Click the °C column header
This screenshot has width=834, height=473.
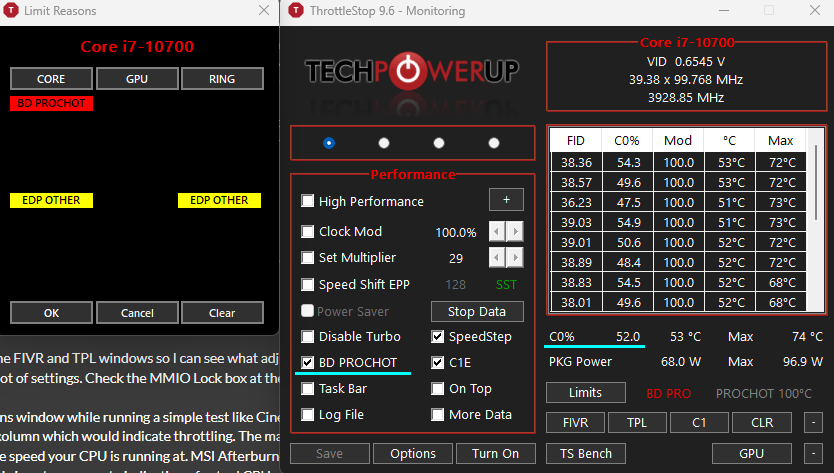click(729, 140)
